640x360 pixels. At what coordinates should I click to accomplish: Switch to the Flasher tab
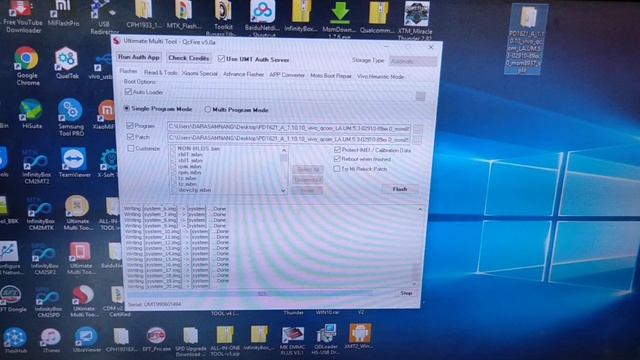coord(128,71)
